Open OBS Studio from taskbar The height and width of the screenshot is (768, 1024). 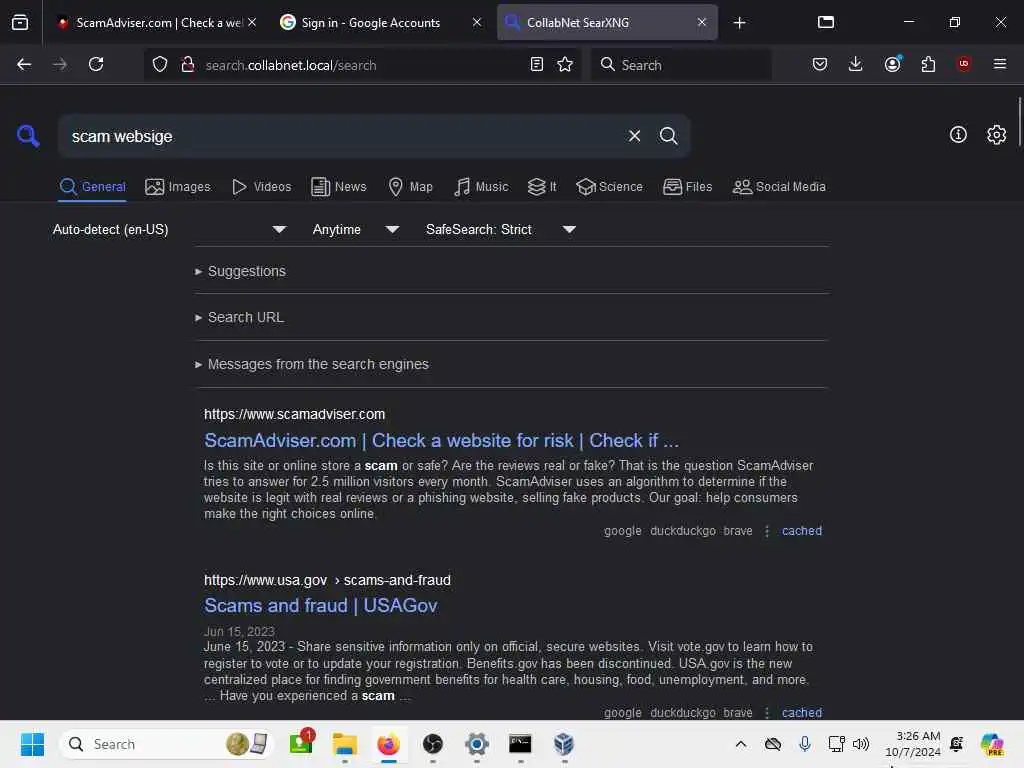(432, 744)
